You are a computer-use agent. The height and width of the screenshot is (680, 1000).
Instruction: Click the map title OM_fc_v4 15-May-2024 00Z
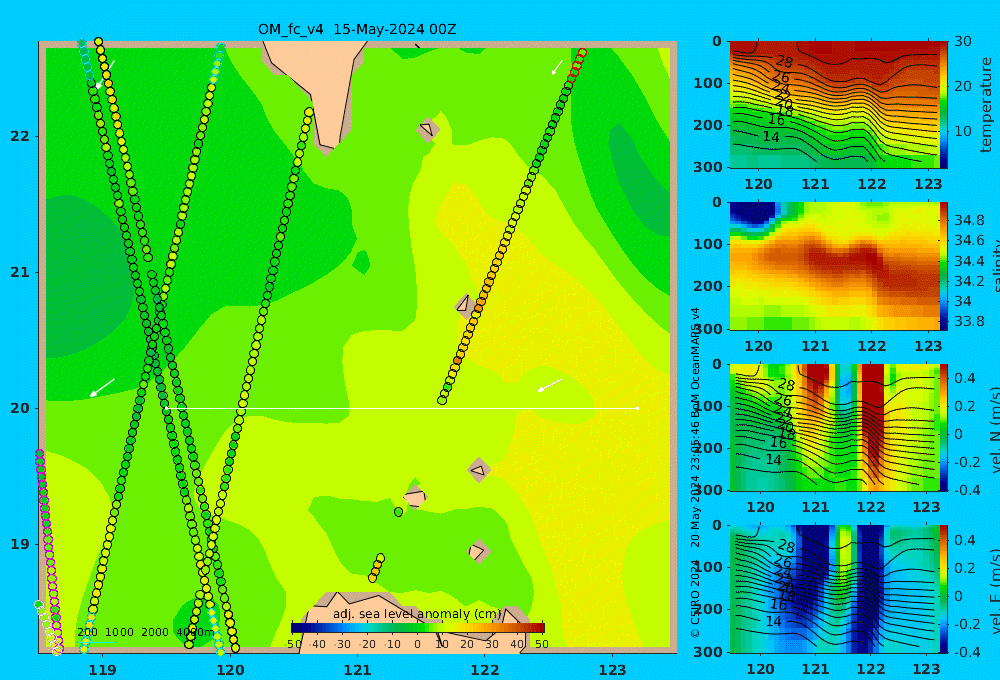point(357,29)
